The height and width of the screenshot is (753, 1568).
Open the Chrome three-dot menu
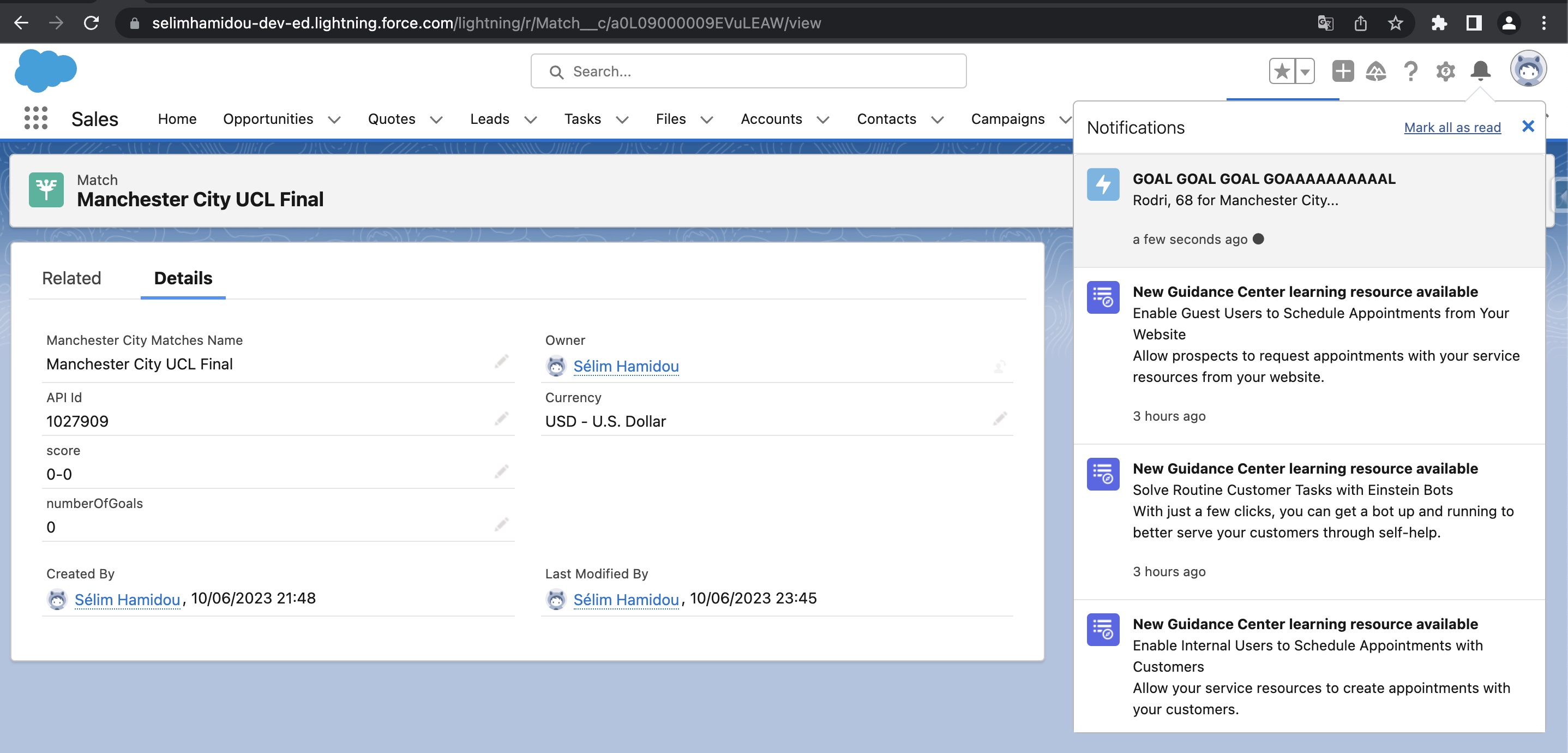click(x=1543, y=23)
